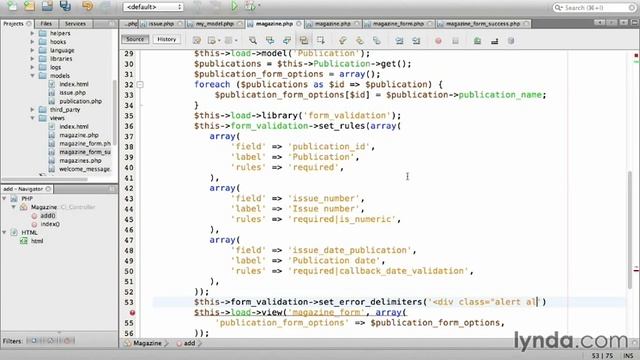Image resolution: width=640 pixels, height=360 pixels.
Task: Click the History view button
Action: pyautogui.click(x=167, y=39)
